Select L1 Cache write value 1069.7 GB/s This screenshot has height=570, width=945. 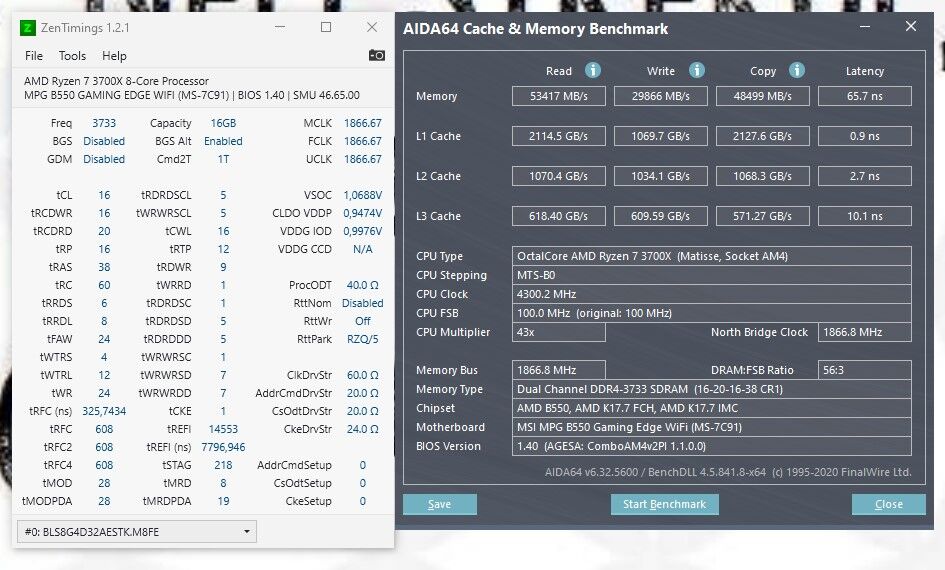661,136
